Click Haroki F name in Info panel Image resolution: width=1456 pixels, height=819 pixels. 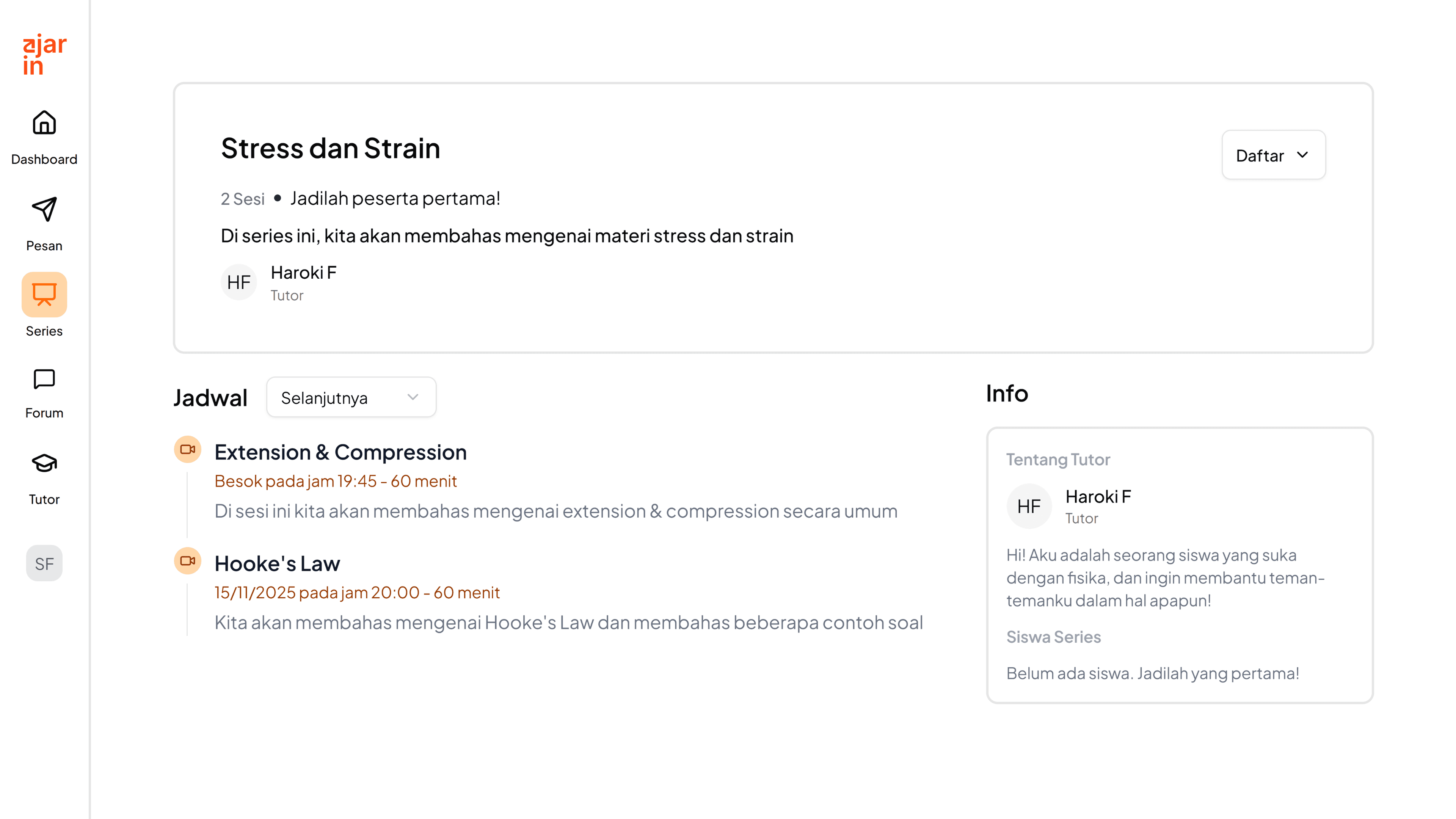pos(1098,497)
